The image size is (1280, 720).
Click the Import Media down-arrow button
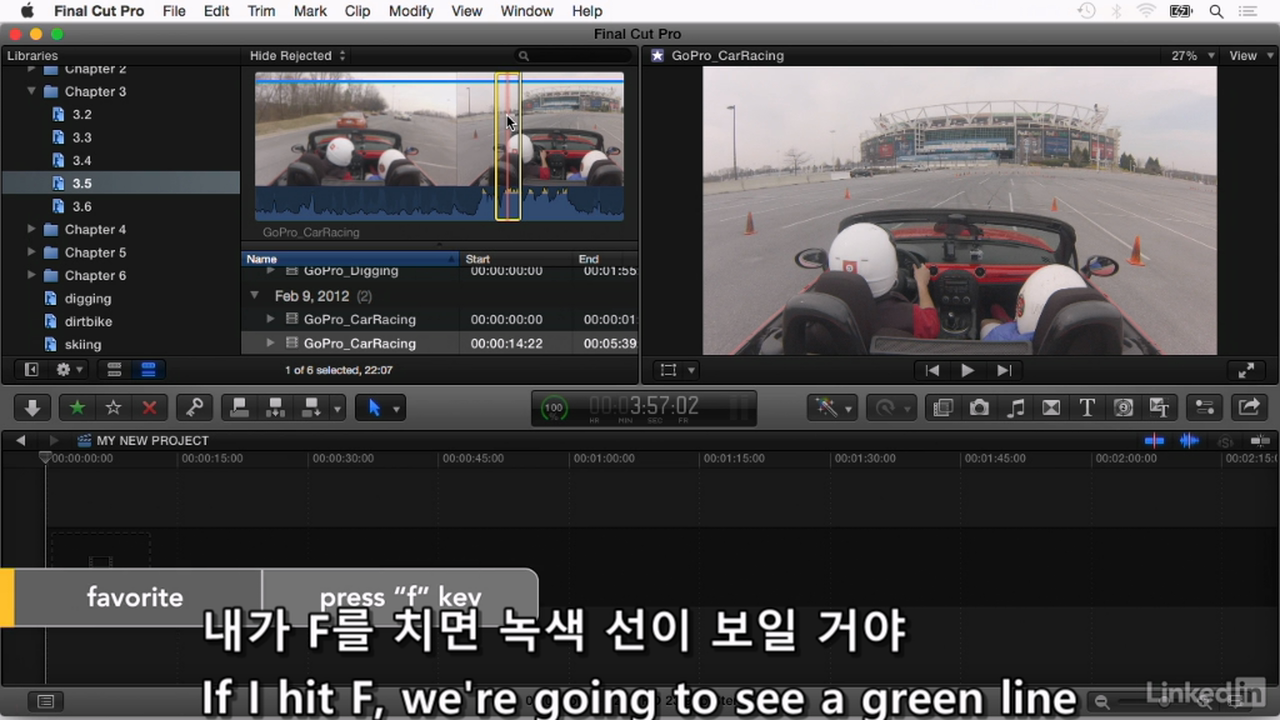[32, 408]
